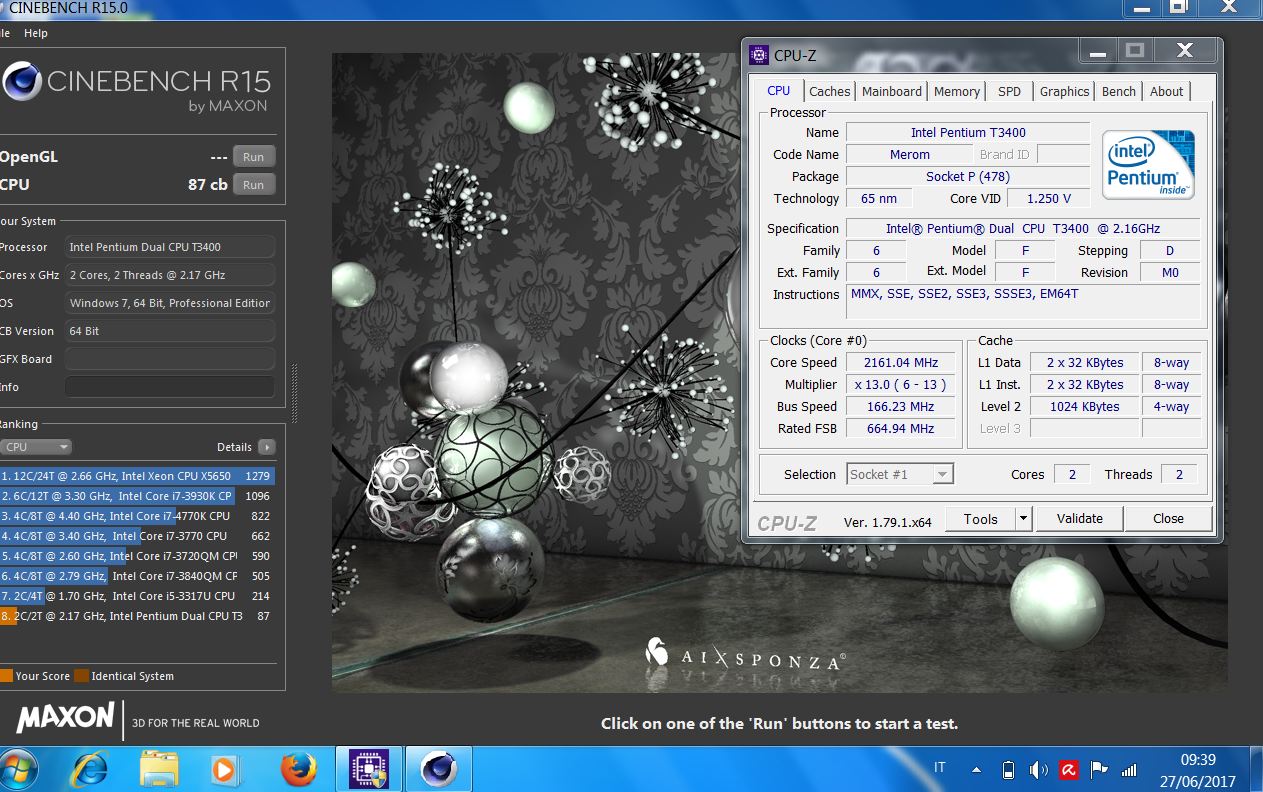Open the Help menu in Cinebench

(36, 33)
